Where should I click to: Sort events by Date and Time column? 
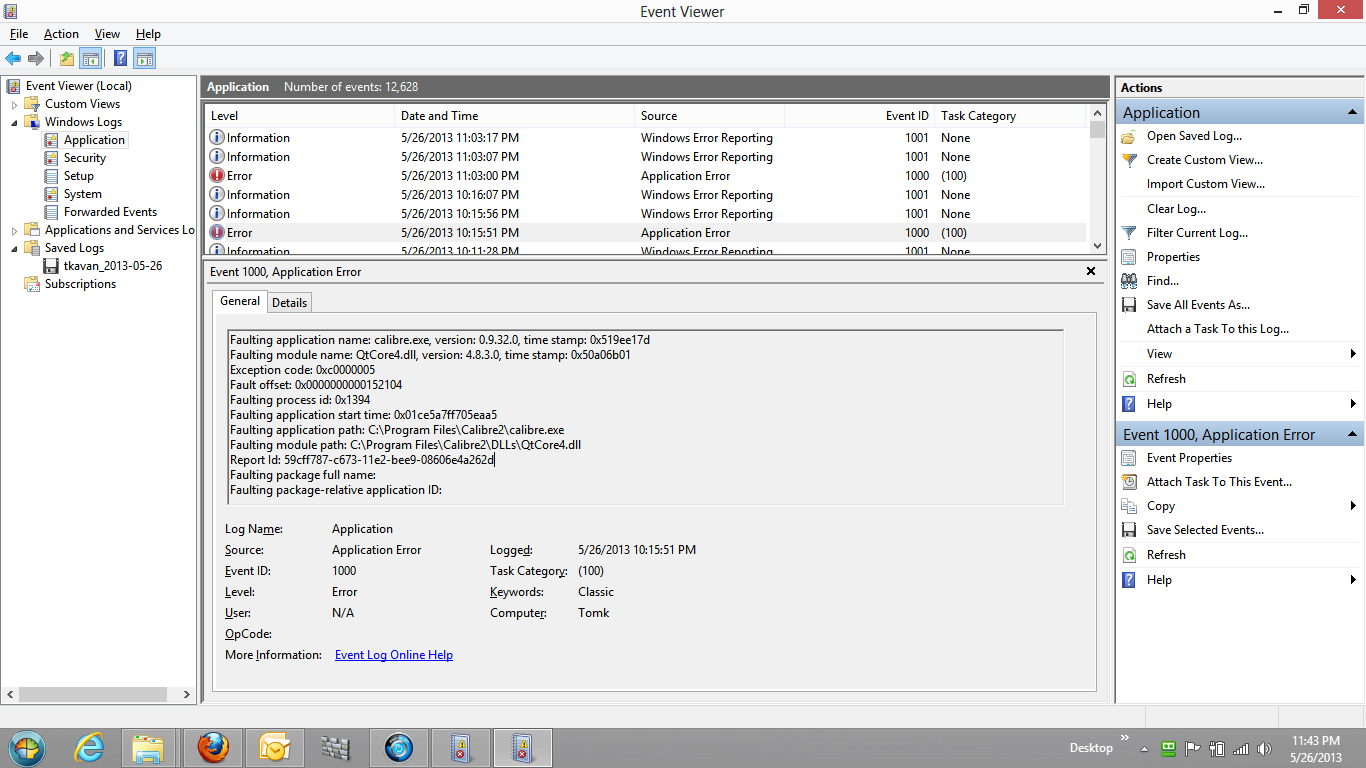[514, 116]
